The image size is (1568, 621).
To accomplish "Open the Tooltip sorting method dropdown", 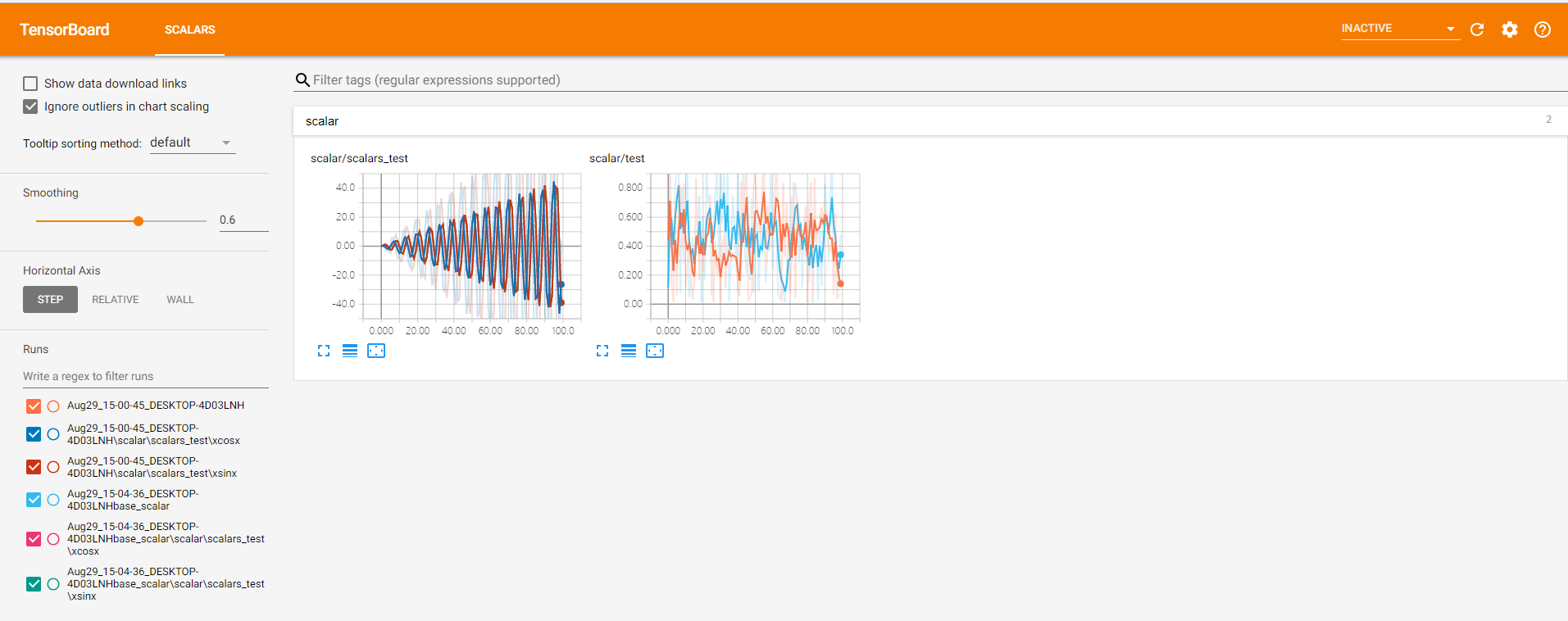I will [193, 143].
